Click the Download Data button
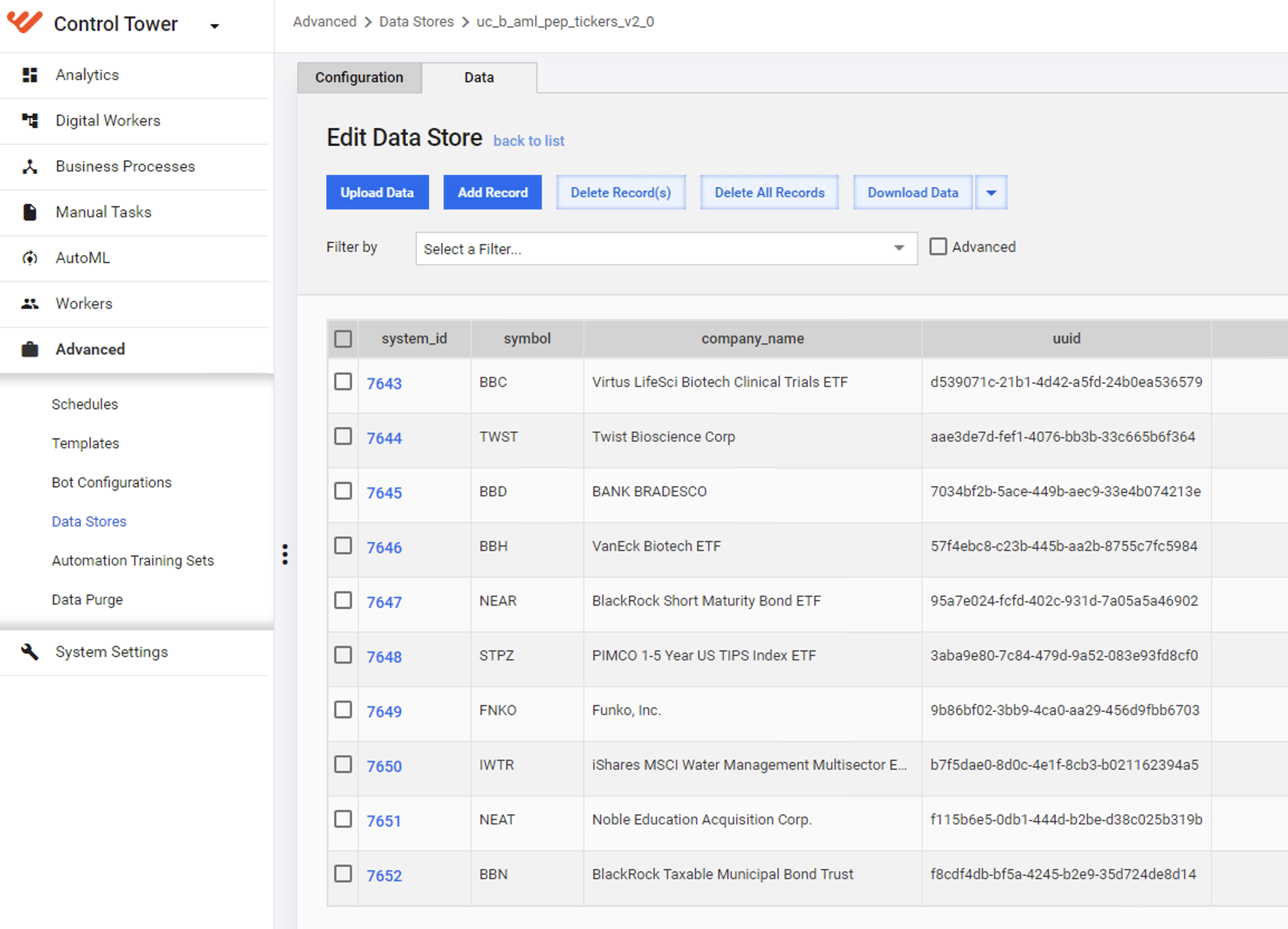Image resolution: width=1288 pixels, height=929 pixels. (x=913, y=193)
